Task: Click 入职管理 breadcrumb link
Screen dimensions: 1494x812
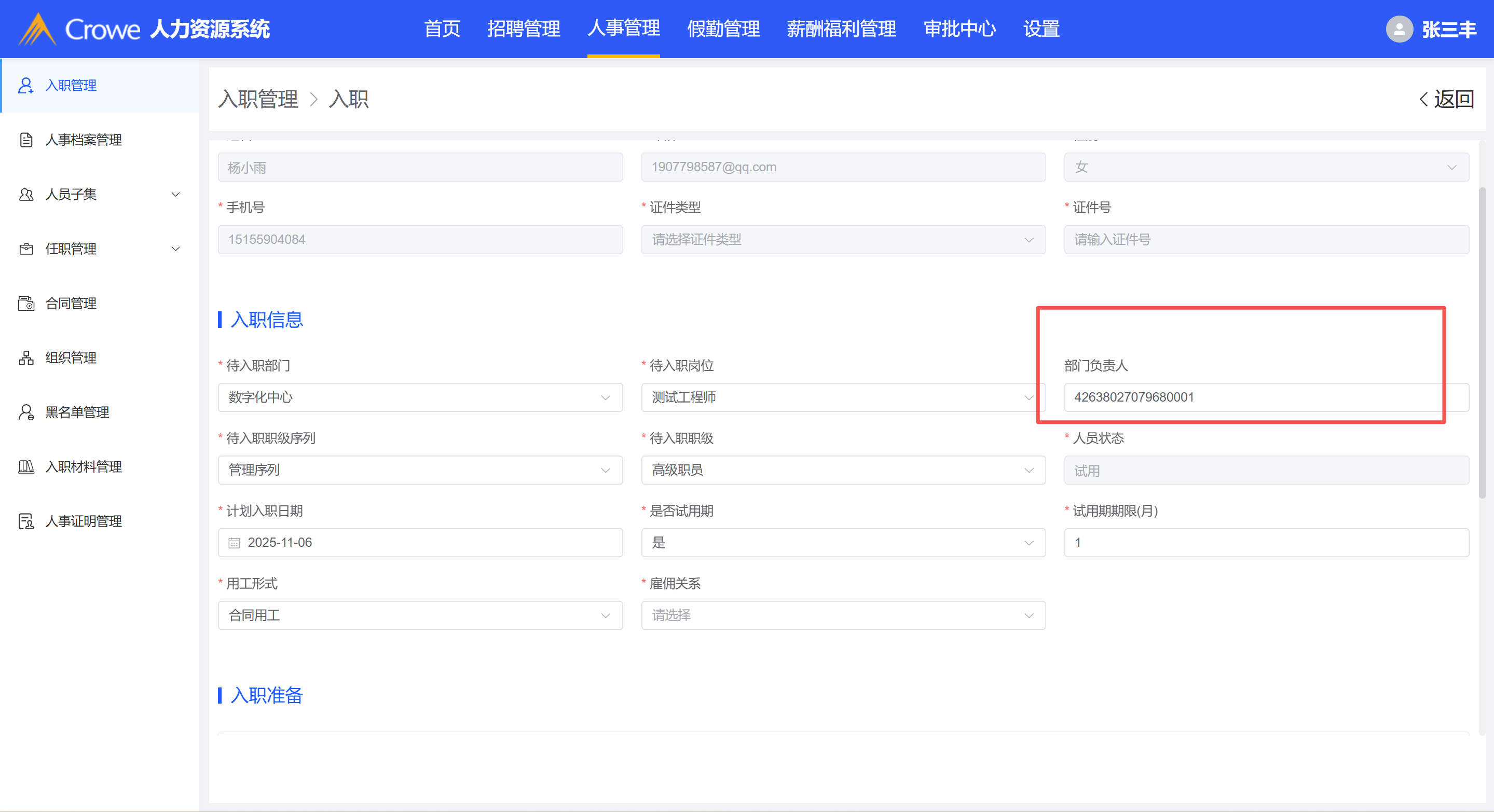Action: coord(258,99)
